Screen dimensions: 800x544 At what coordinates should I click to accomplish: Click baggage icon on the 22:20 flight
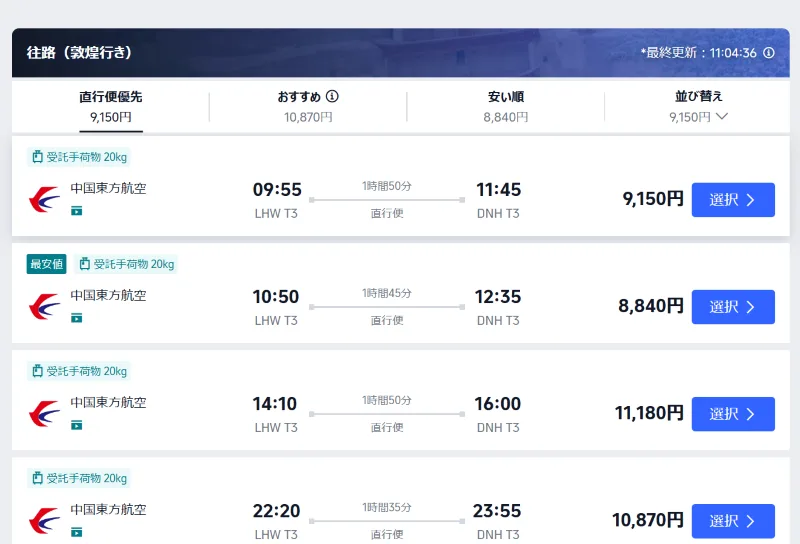click(38, 478)
